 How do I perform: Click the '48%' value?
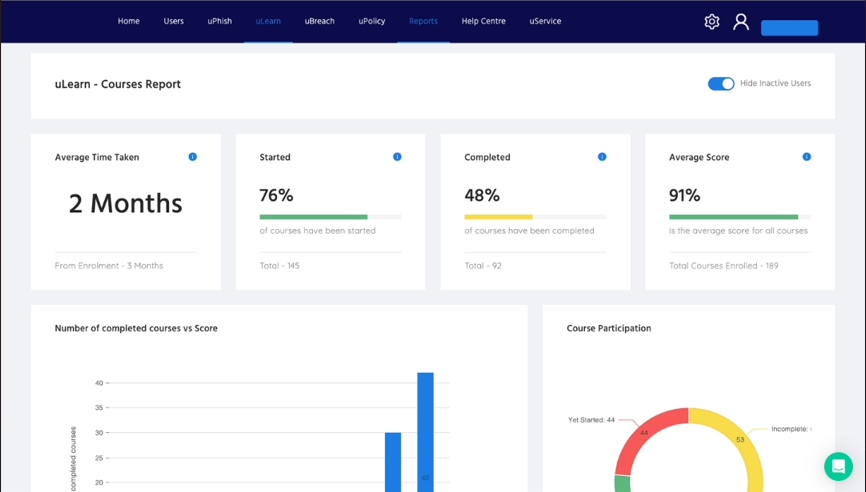(482, 195)
